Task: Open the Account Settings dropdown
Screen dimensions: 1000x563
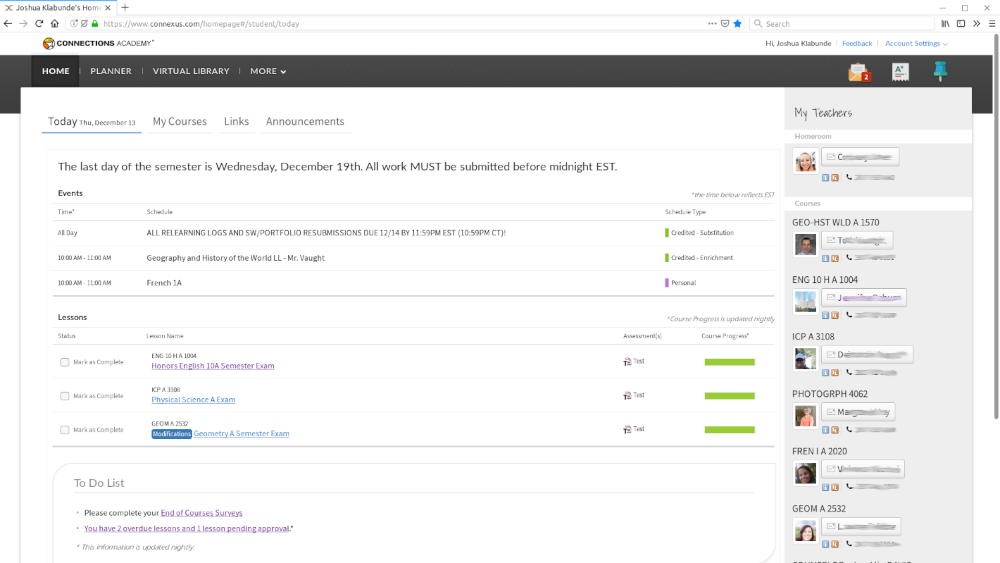Action: [x=916, y=44]
